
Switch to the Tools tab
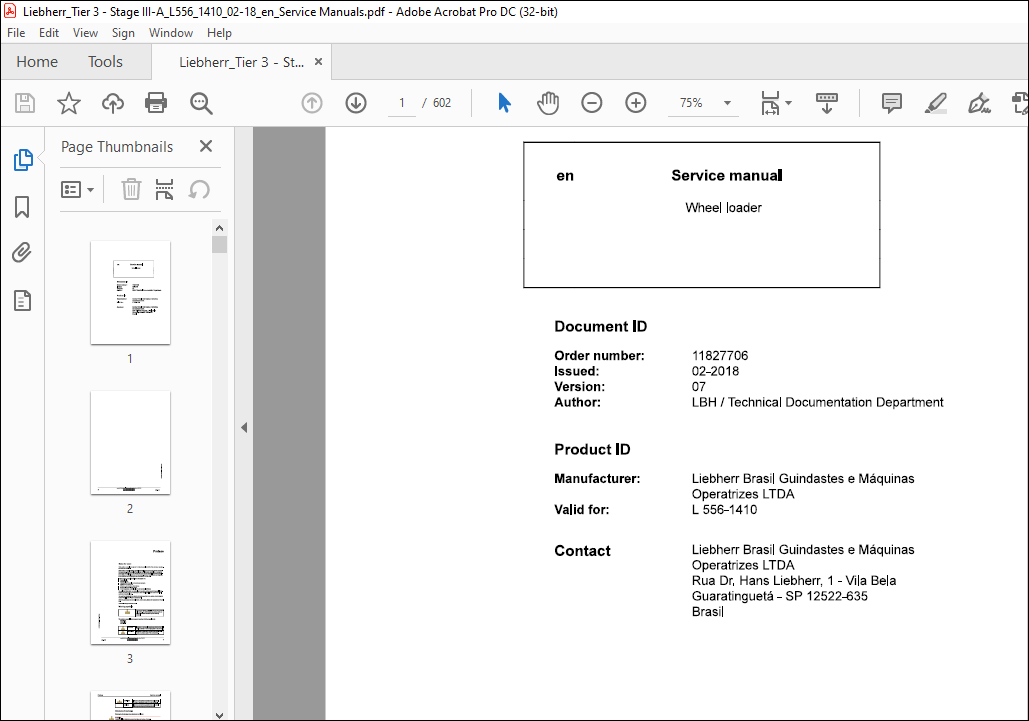pos(105,62)
